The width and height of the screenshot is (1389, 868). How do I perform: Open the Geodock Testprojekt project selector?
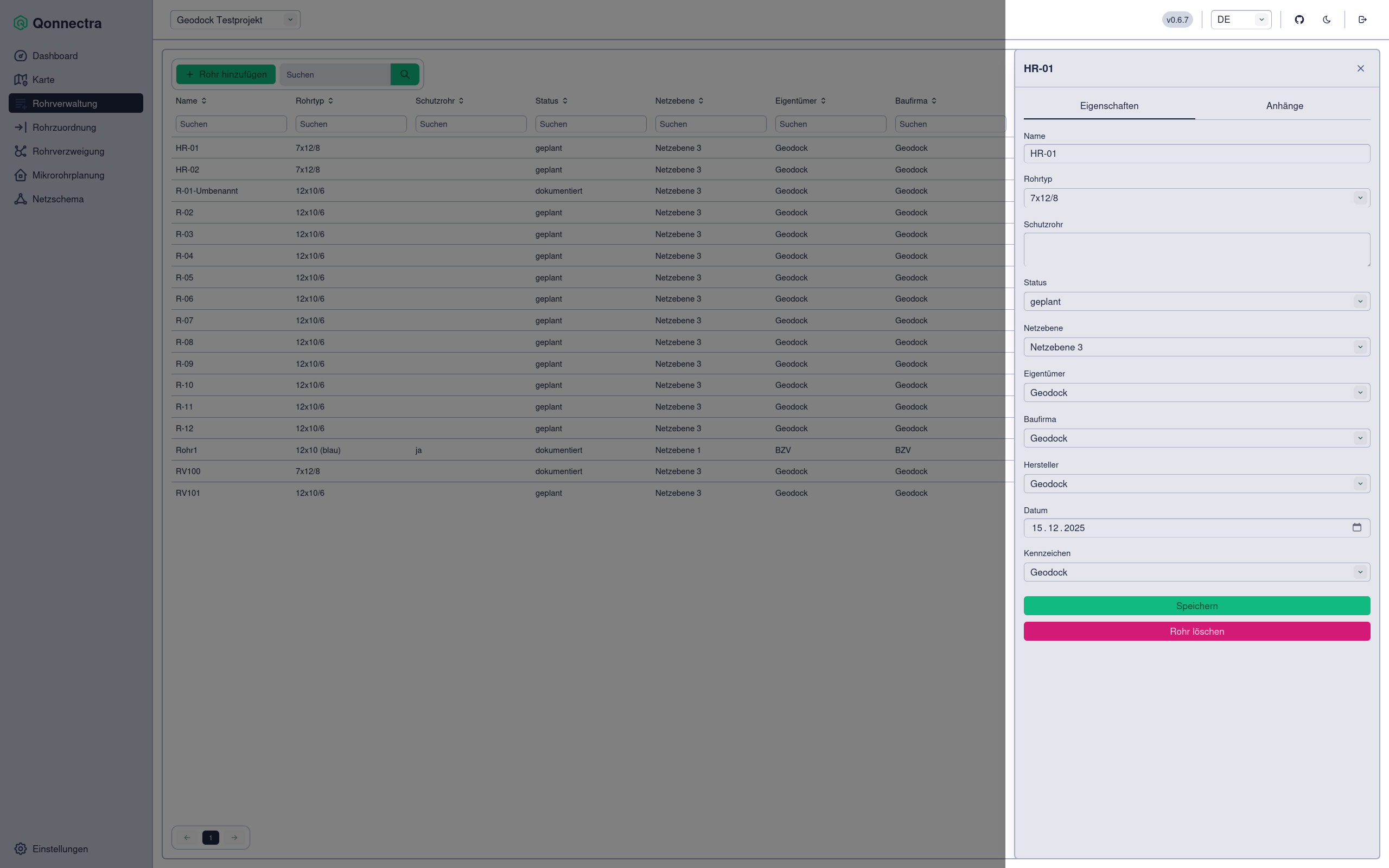[235, 19]
